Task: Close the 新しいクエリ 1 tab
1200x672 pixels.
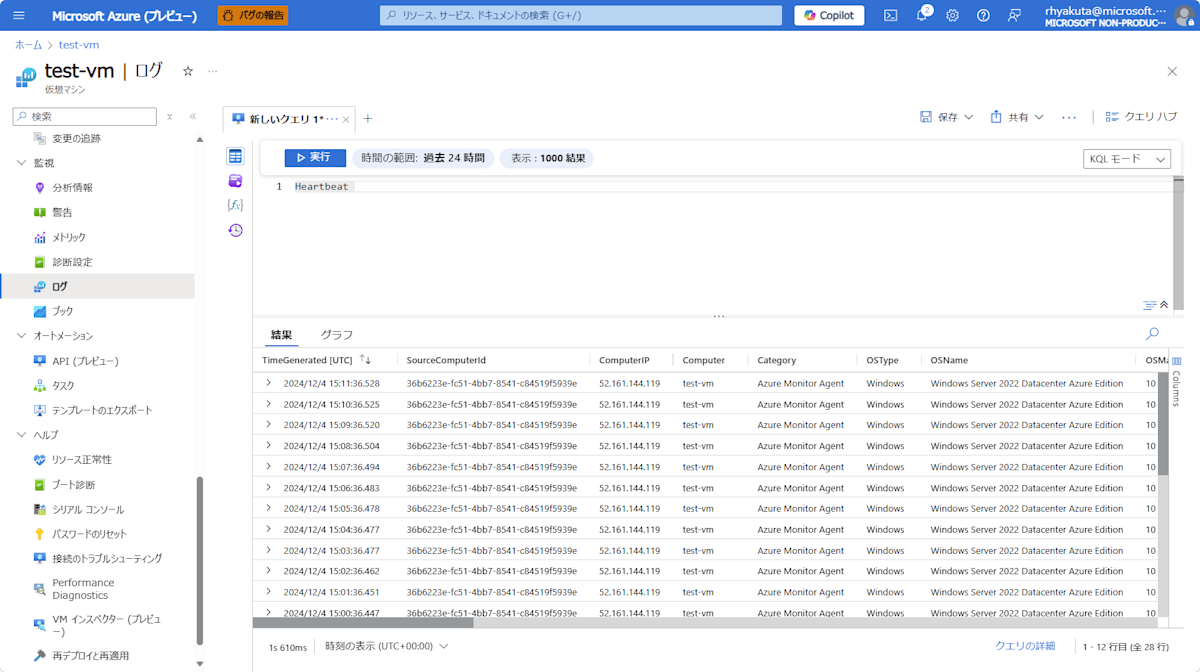Action: coord(346,119)
